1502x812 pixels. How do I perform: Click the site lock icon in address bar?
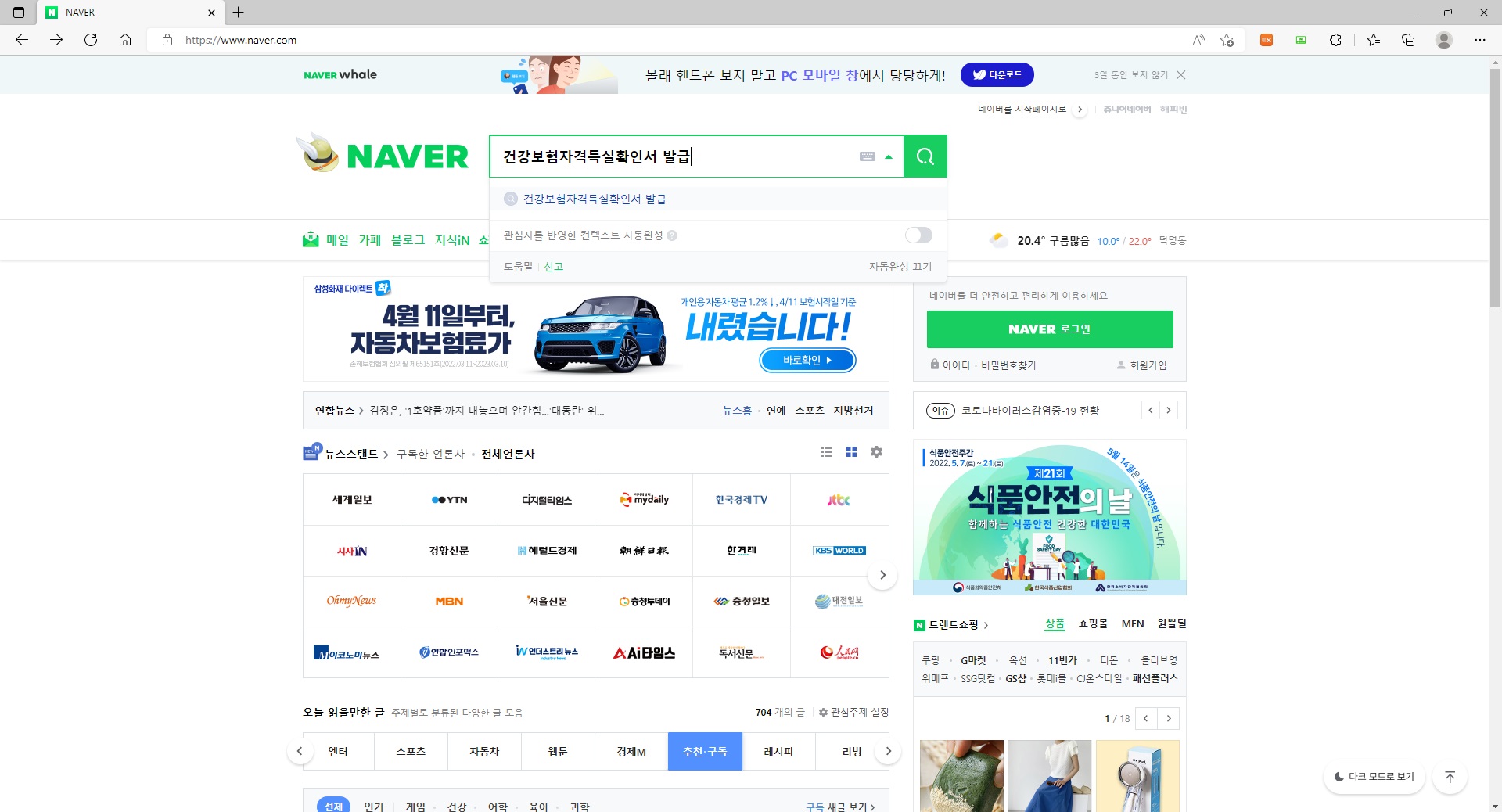coord(167,40)
